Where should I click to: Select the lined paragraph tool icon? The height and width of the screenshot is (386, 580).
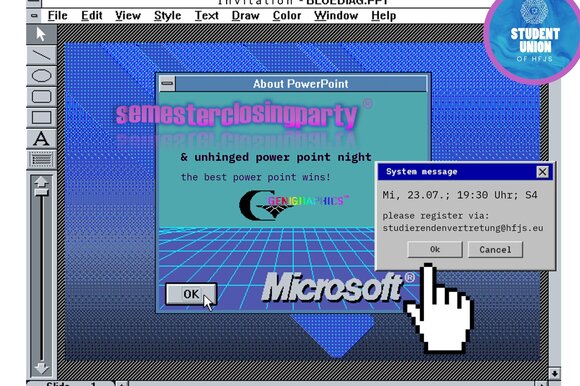pos(41,160)
